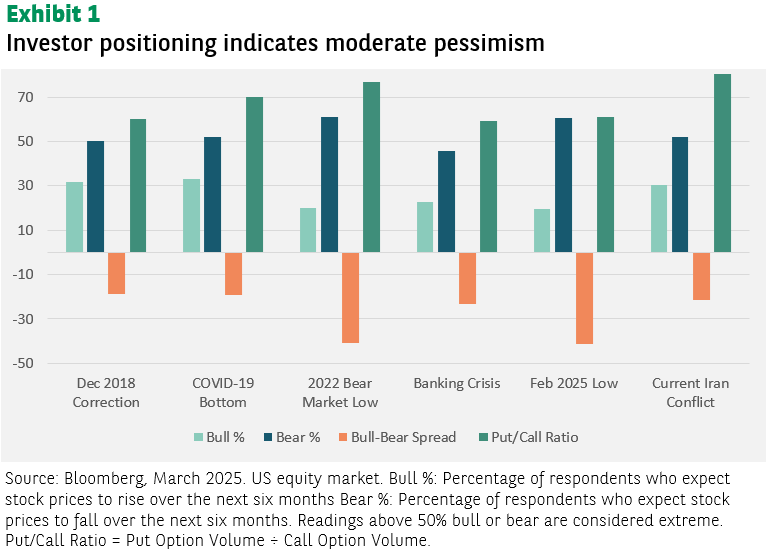Click the -50 value on the y-axis

click(23, 363)
